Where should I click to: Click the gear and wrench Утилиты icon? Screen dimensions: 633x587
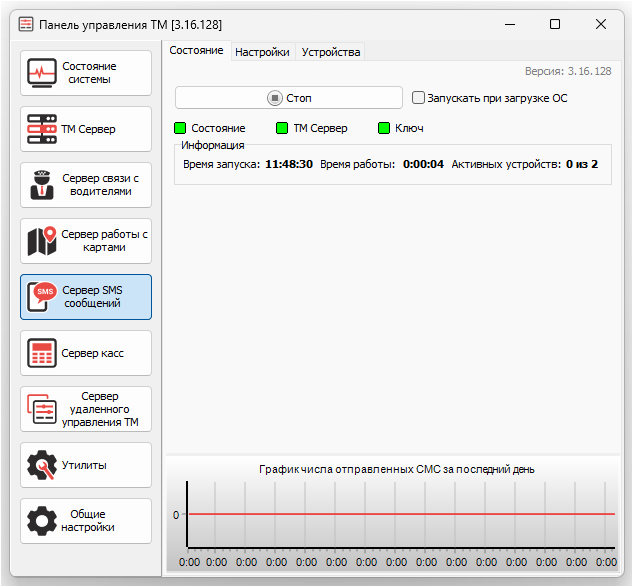pyautogui.click(x=42, y=465)
